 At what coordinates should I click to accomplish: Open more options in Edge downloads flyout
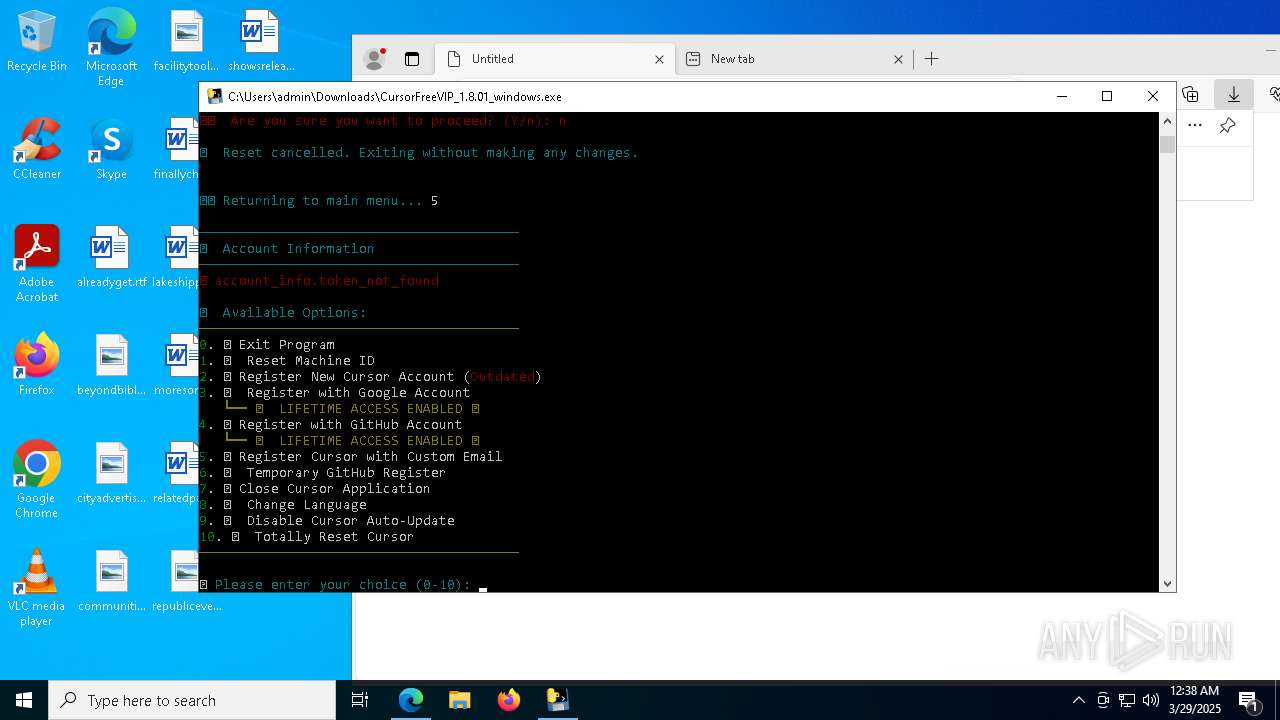1195,125
